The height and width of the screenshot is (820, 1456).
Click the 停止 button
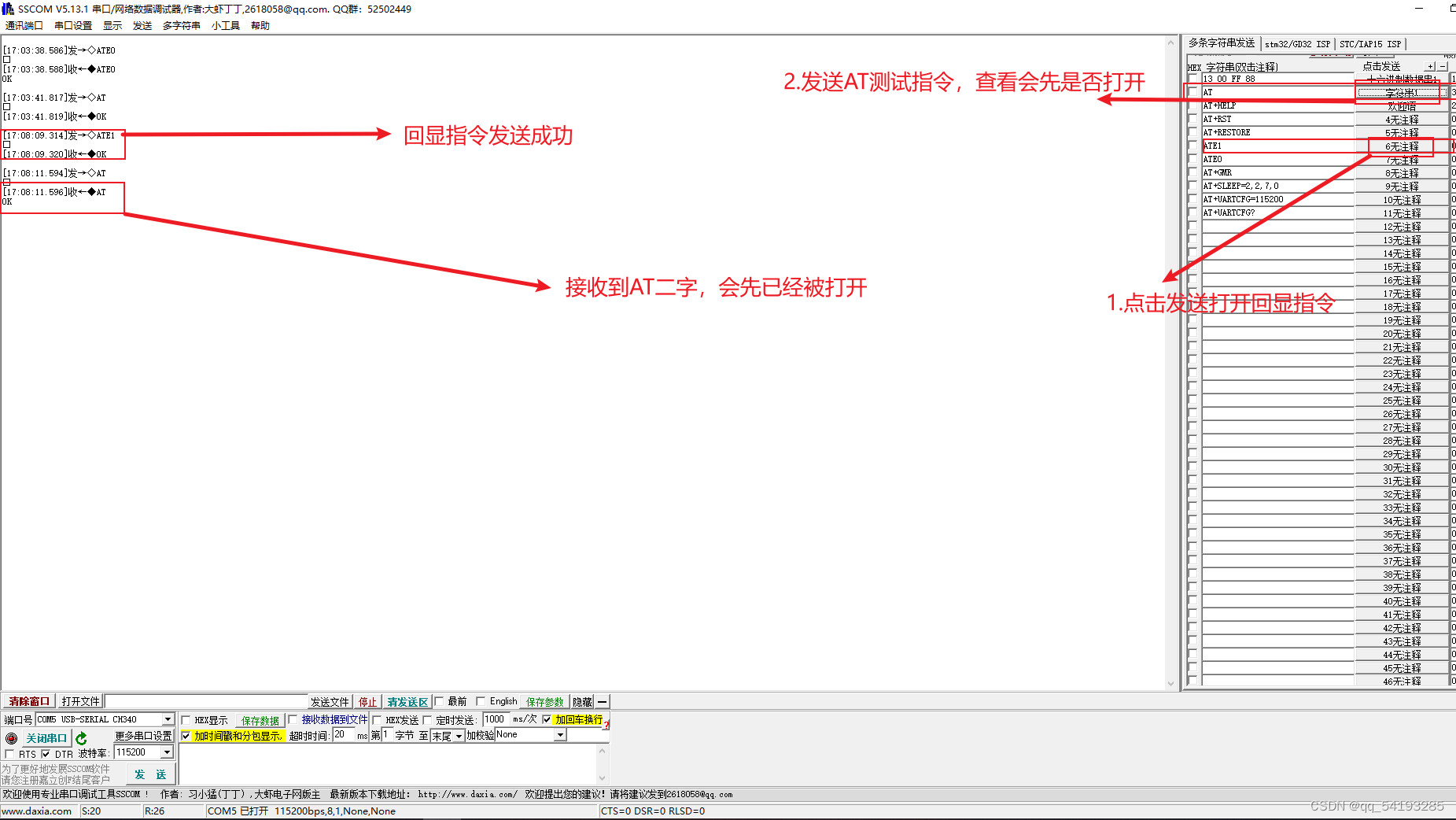(368, 701)
